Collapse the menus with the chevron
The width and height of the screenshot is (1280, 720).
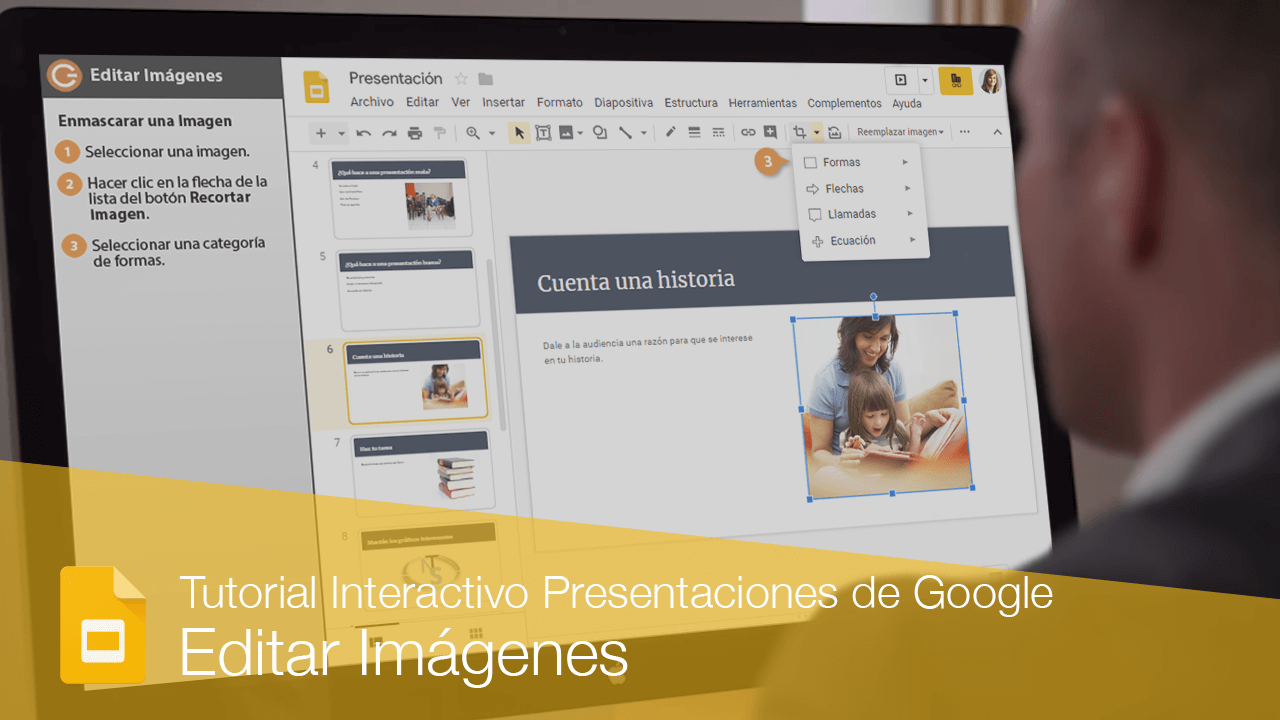coord(997,131)
